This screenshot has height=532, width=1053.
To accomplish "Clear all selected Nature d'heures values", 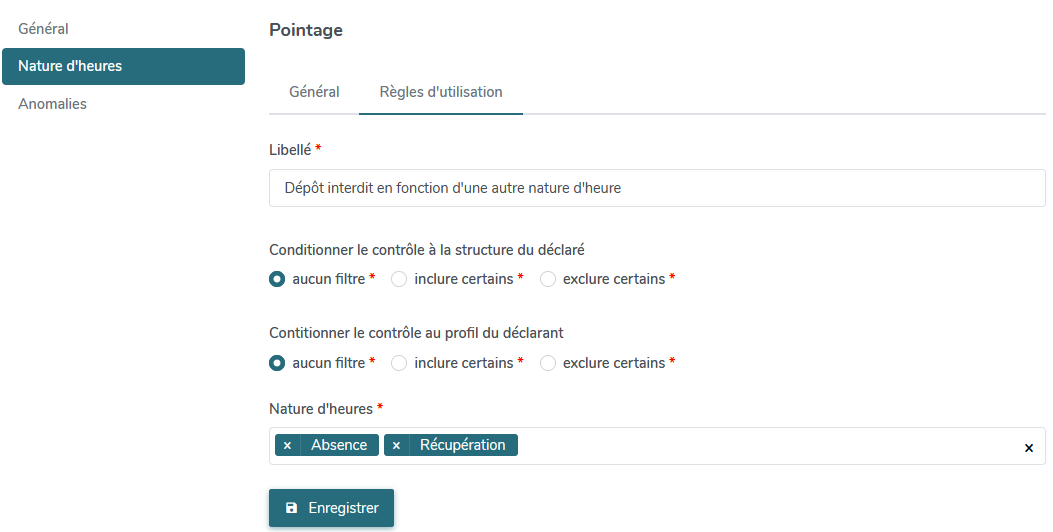I will click(x=1028, y=447).
